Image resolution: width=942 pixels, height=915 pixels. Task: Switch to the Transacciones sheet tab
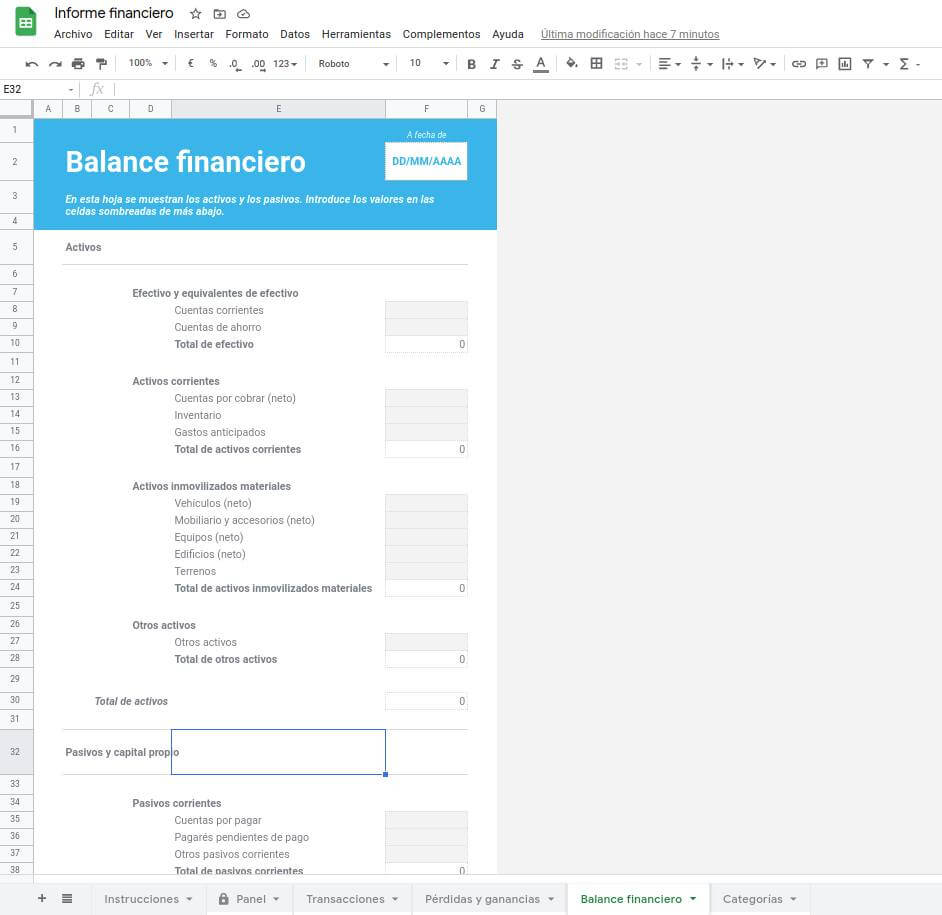pyautogui.click(x=345, y=898)
